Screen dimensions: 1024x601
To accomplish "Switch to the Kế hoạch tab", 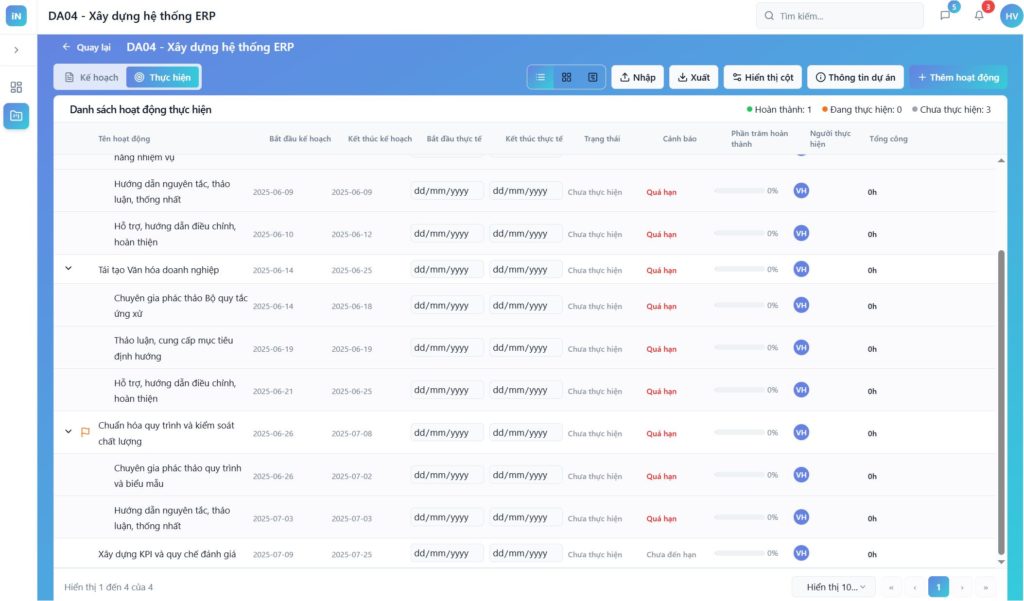I will [x=91, y=77].
